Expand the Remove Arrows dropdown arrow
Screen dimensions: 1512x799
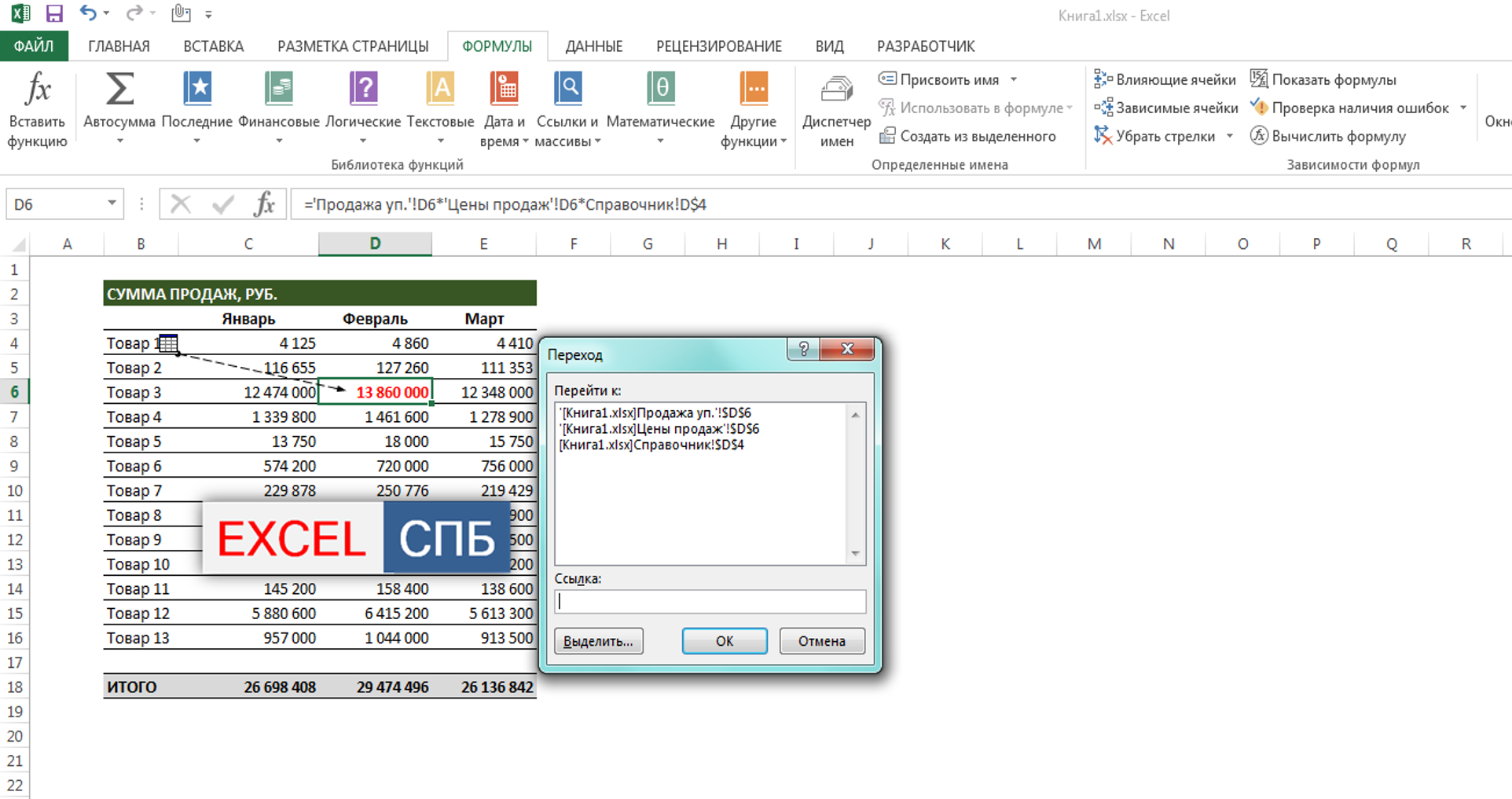[x=1230, y=136]
